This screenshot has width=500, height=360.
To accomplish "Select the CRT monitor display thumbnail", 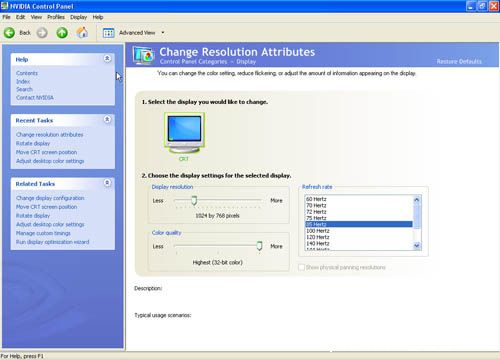I will click(184, 133).
